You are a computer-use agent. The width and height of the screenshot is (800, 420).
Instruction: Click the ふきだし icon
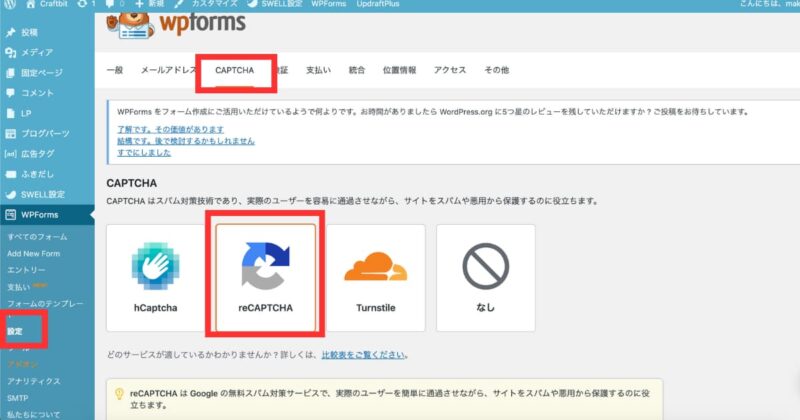(10, 174)
